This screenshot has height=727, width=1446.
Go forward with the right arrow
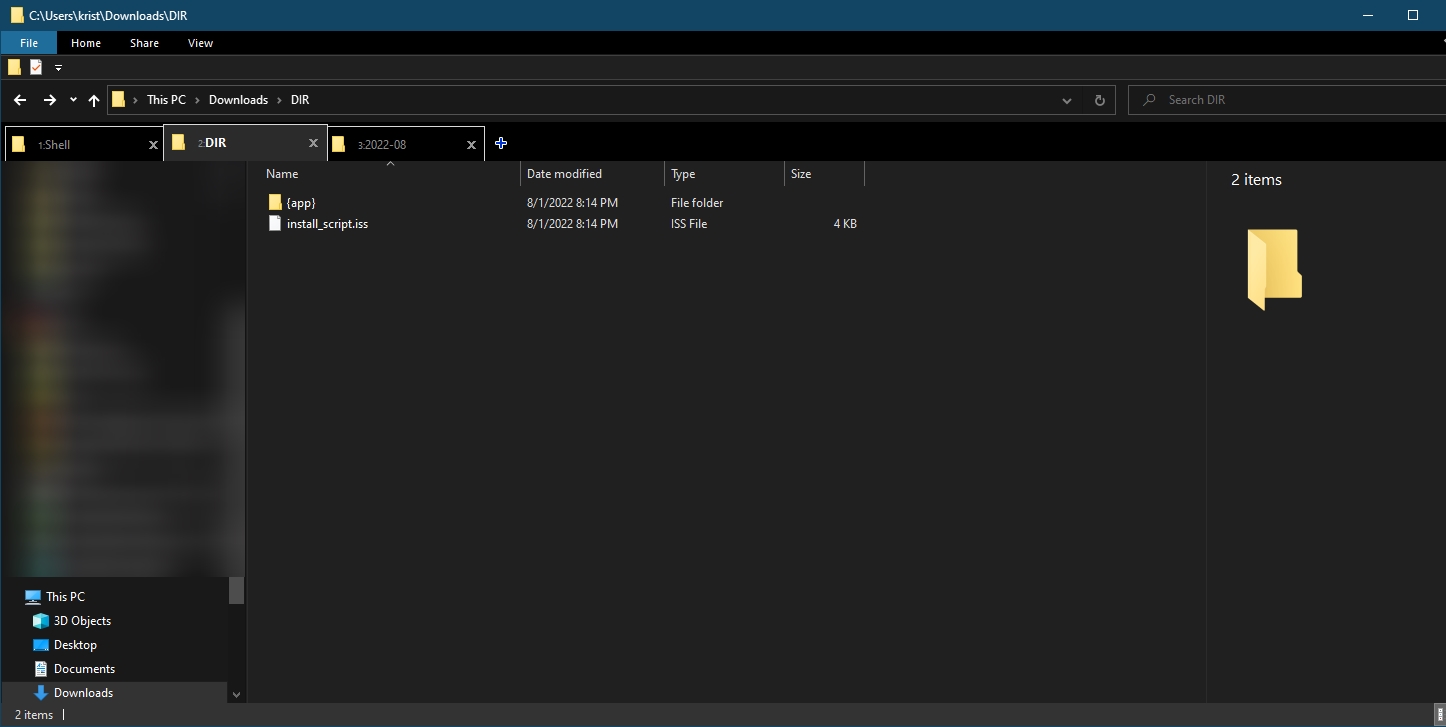(49, 100)
